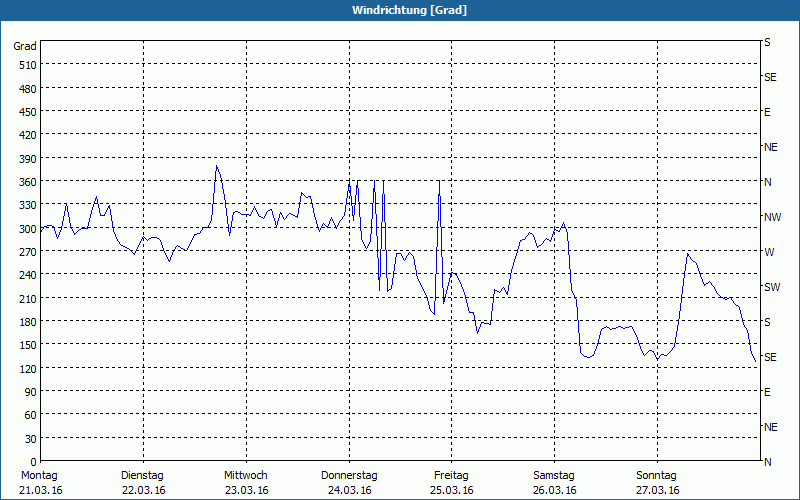
Task: Click the 90 value on the left axis
Action: coord(29,392)
